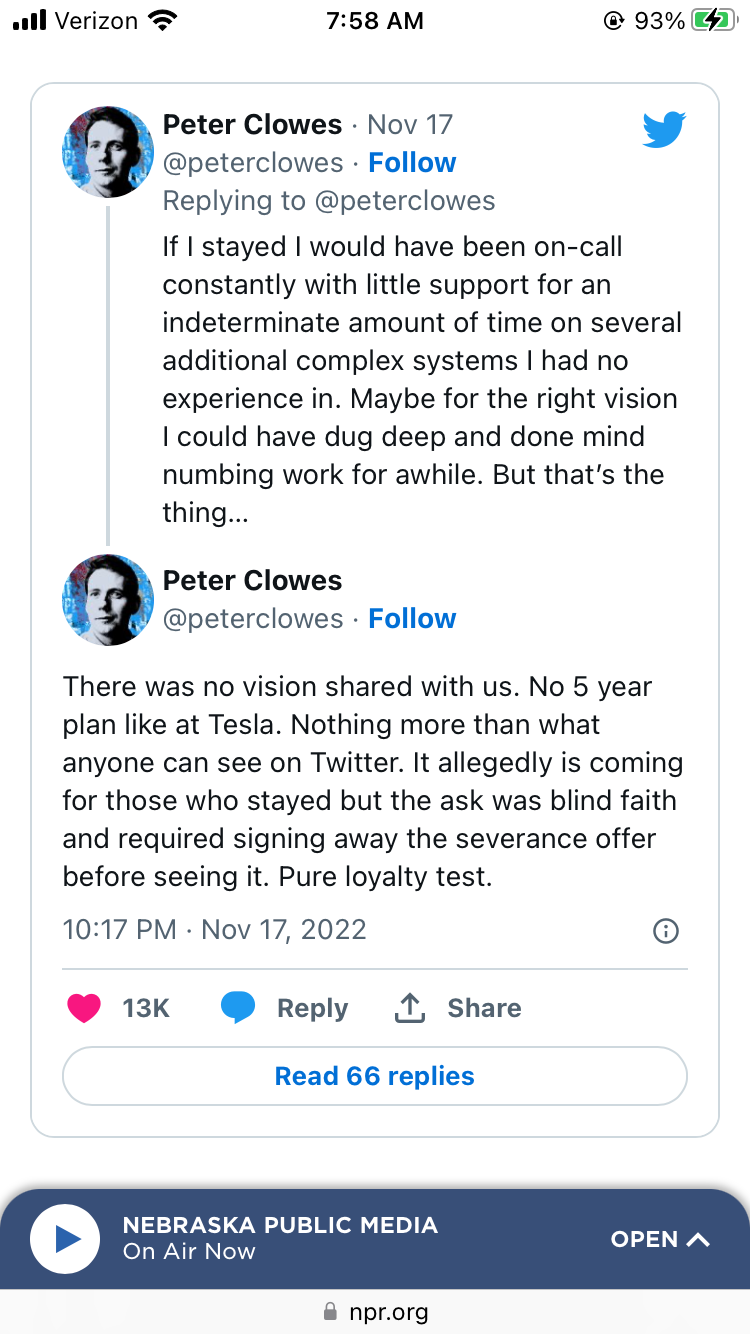Tap the npr.org address bar

click(375, 1311)
